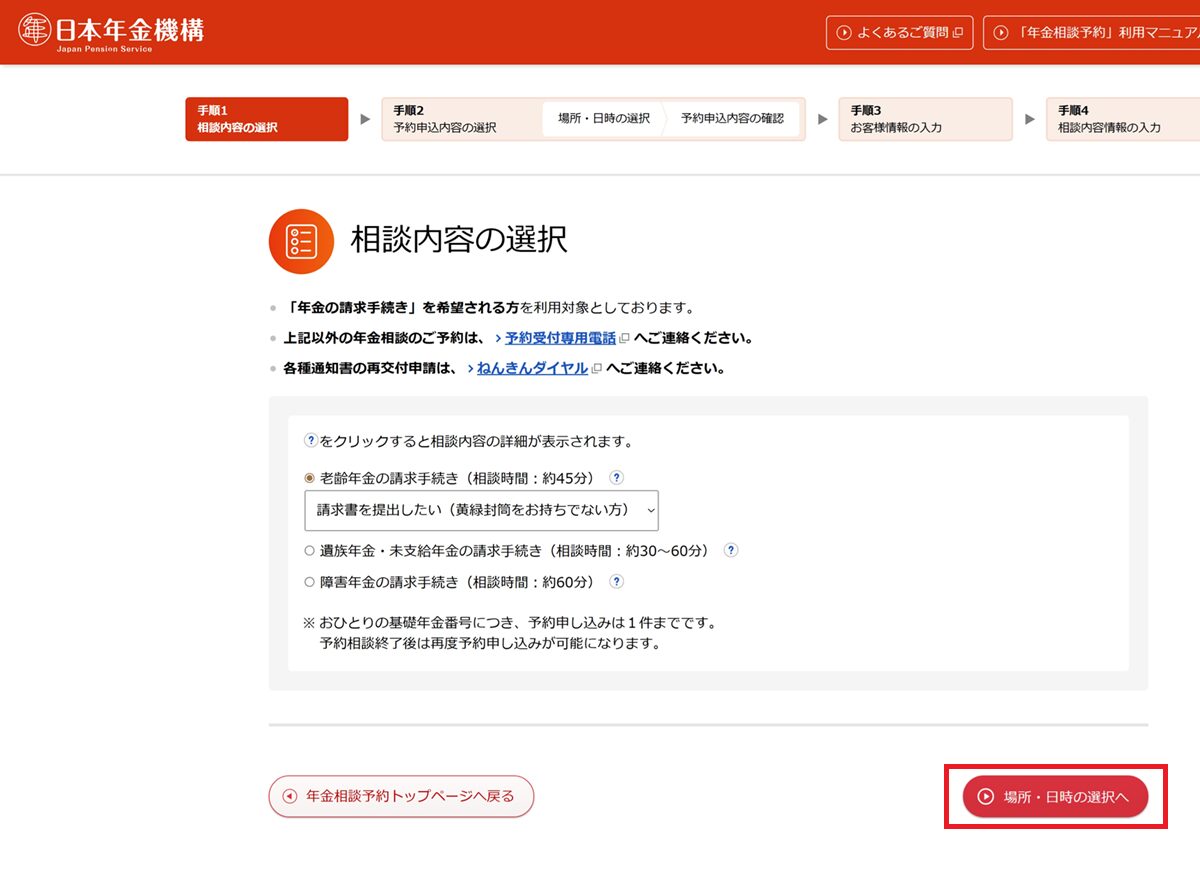This screenshot has height=874, width=1200.
Task: Proceed with 場所・日時の選択へ button
Action: pyautogui.click(x=1055, y=797)
